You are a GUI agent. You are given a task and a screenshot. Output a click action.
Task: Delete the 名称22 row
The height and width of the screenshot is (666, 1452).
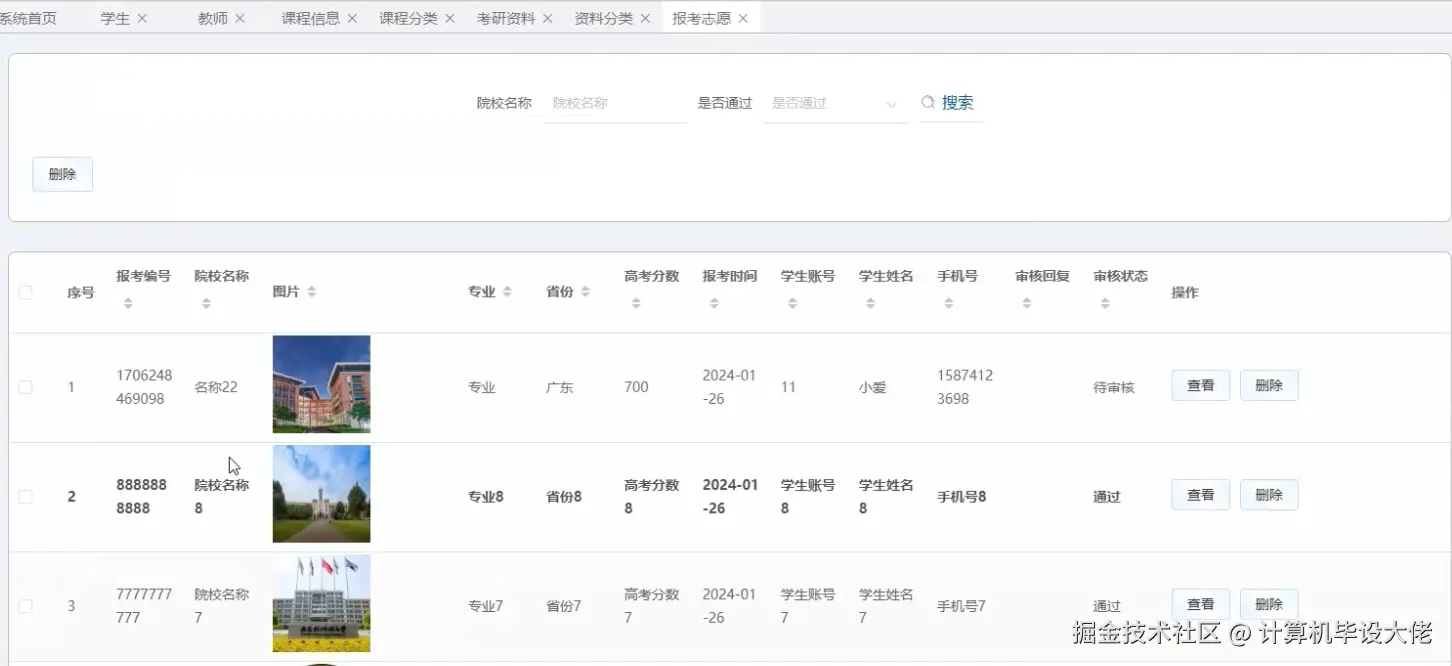1269,385
